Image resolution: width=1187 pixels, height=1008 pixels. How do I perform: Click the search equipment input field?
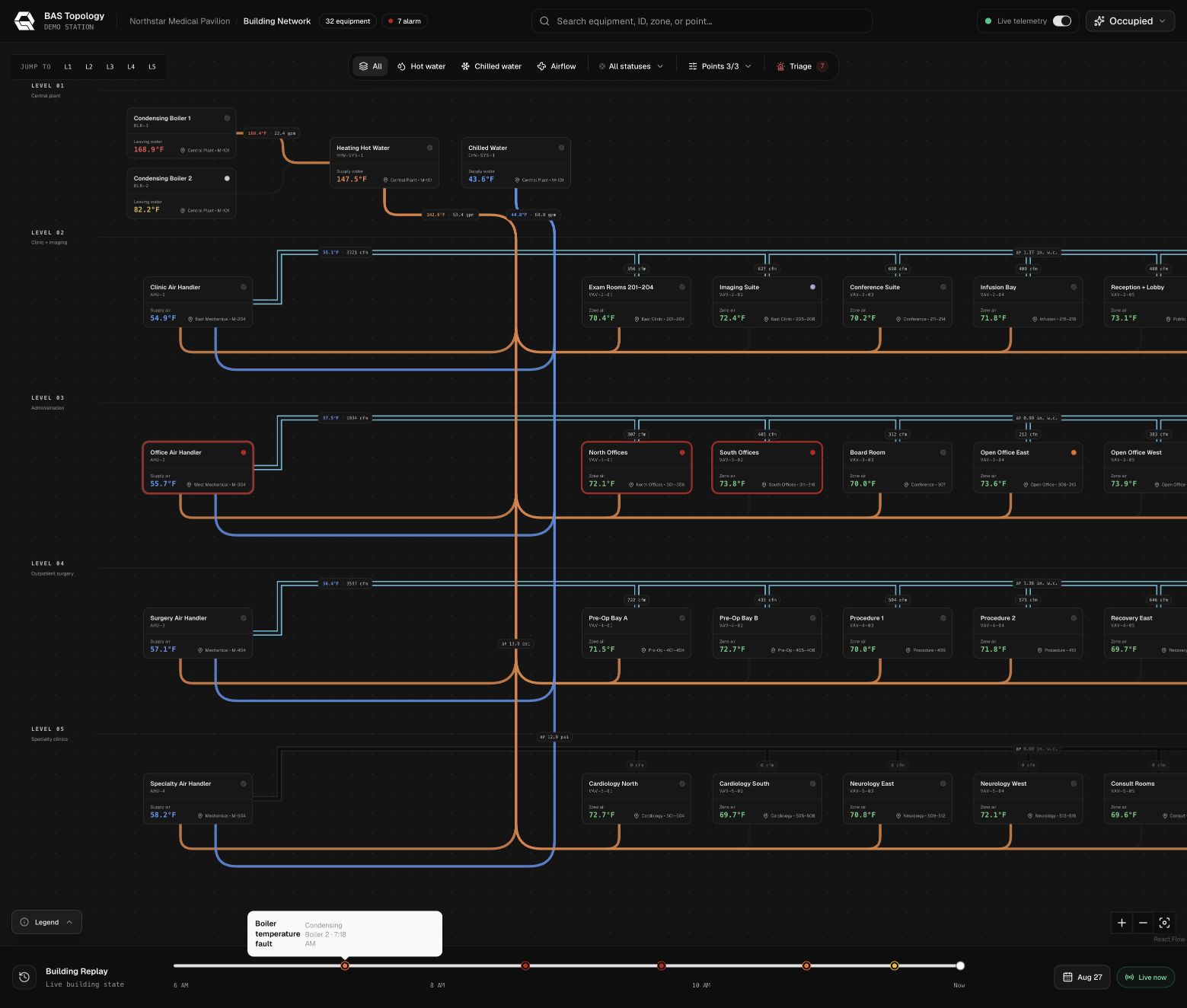(702, 21)
